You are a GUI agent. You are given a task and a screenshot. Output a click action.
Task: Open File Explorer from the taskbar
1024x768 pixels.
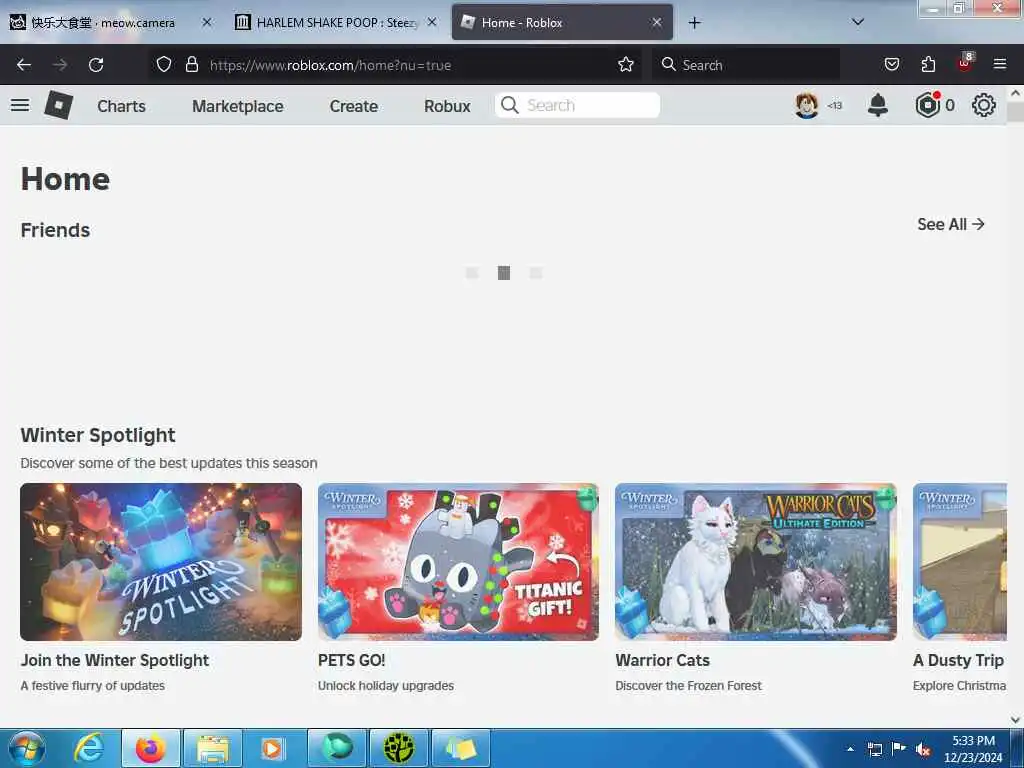213,748
